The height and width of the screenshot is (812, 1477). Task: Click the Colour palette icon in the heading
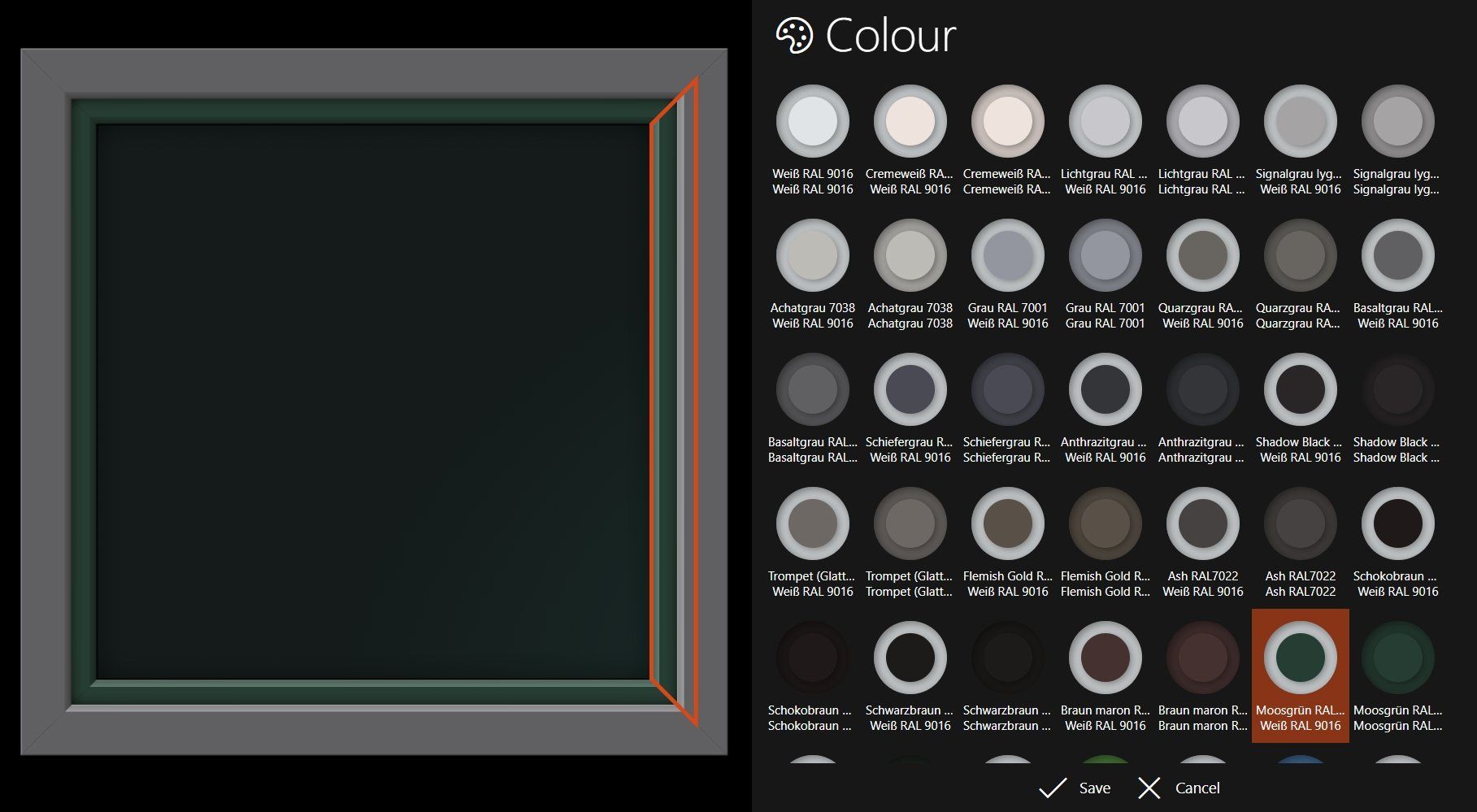click(x=793, y=37)
